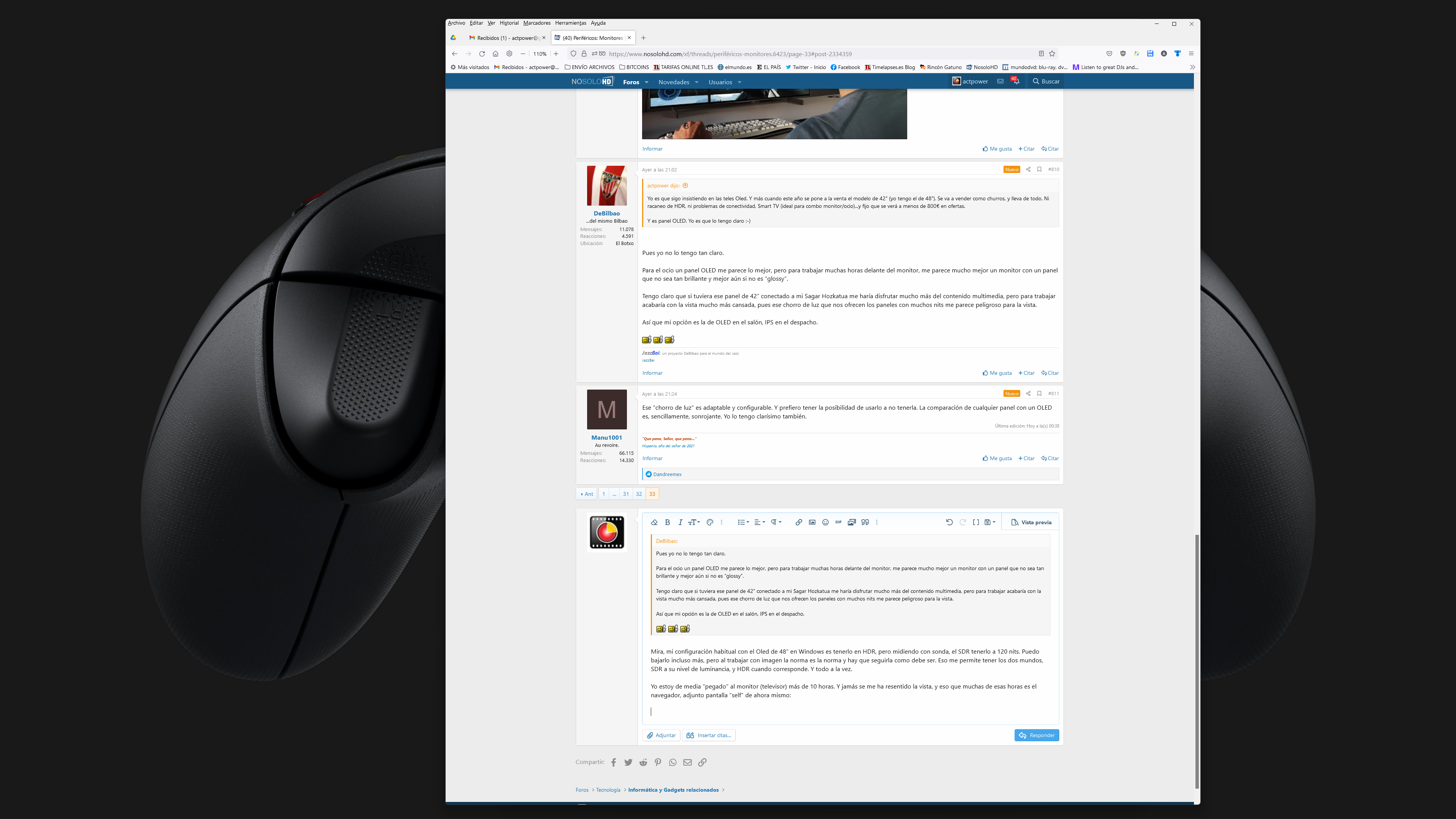Remove formatting with the eraser icon
1456x819 pixels.
coord(654,522)
